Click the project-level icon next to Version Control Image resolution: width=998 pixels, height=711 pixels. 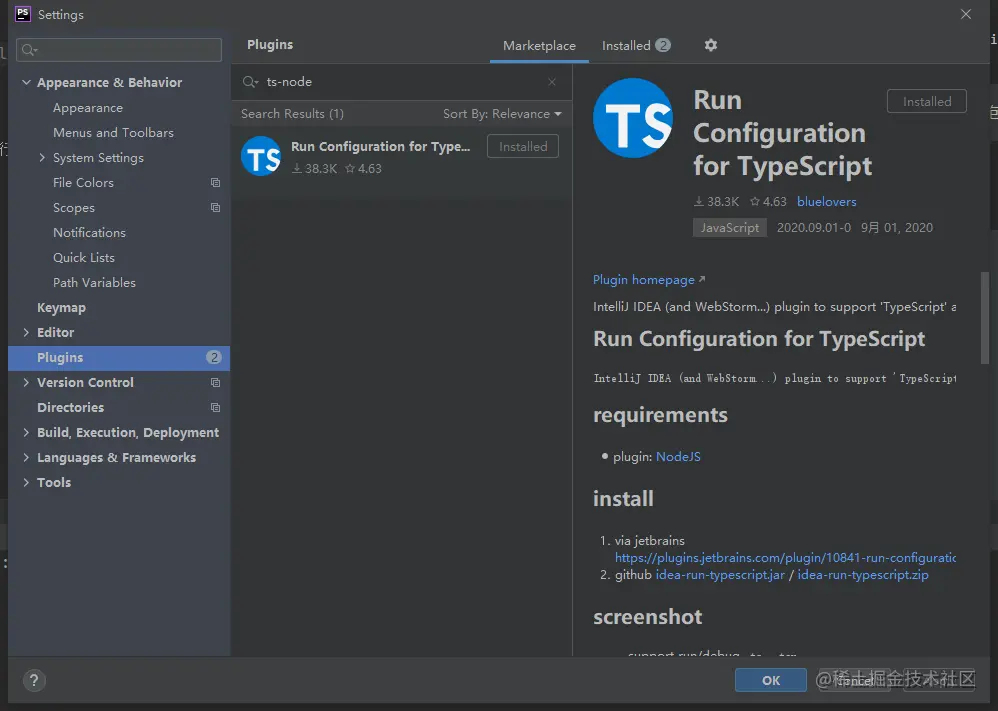(x=215, y=383)
